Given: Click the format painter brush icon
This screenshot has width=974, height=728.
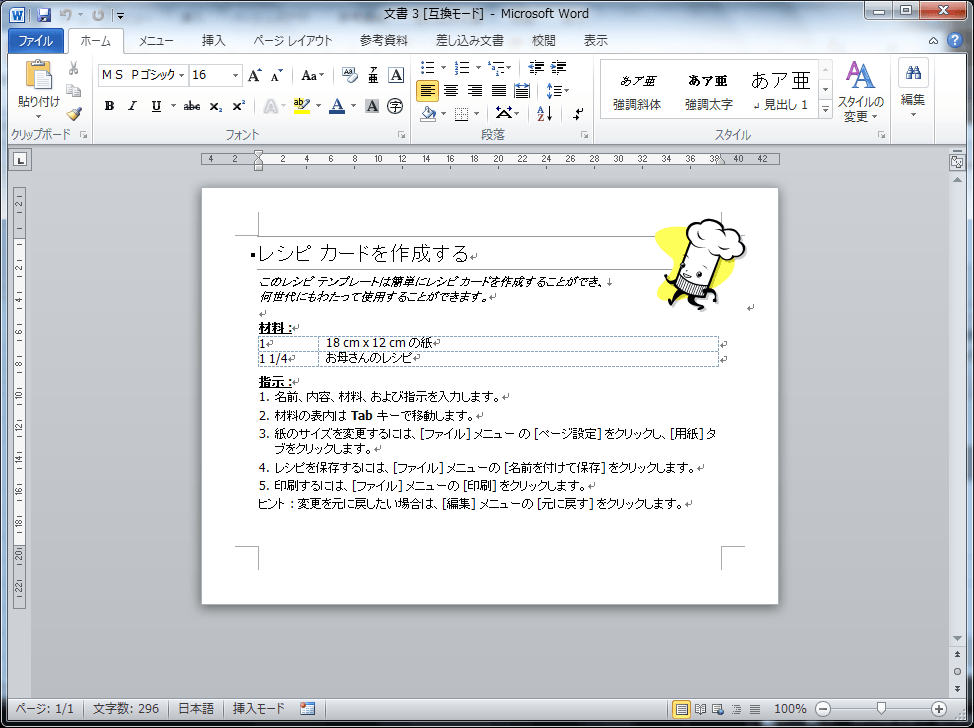Looking at the screenshot, I should [74, 114].
